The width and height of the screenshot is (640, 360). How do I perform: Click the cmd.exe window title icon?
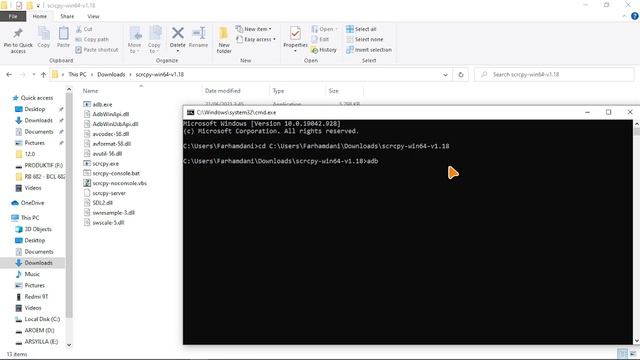click(x=190, y=112)
